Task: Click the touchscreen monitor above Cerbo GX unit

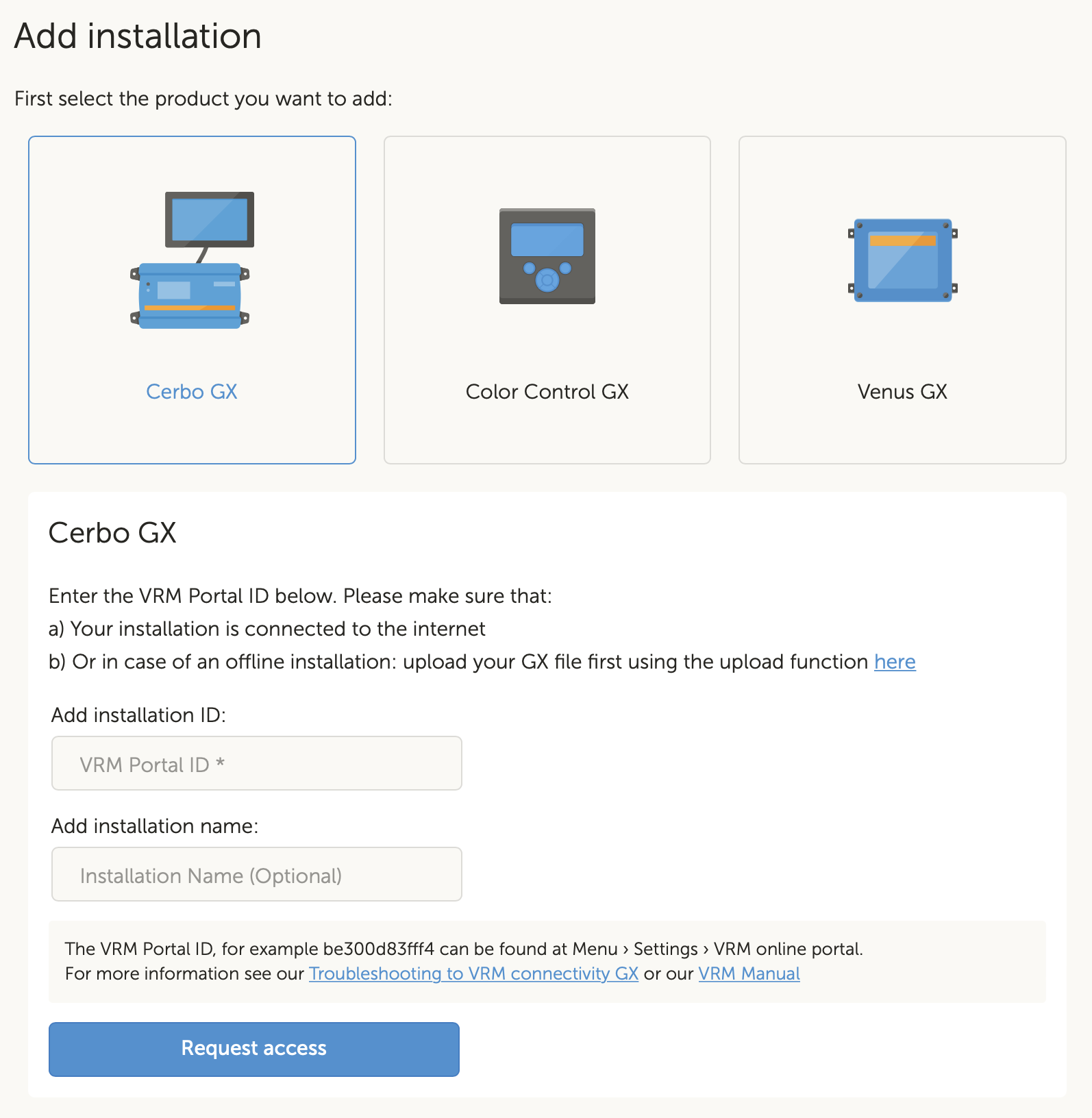Action: [210, 219]
